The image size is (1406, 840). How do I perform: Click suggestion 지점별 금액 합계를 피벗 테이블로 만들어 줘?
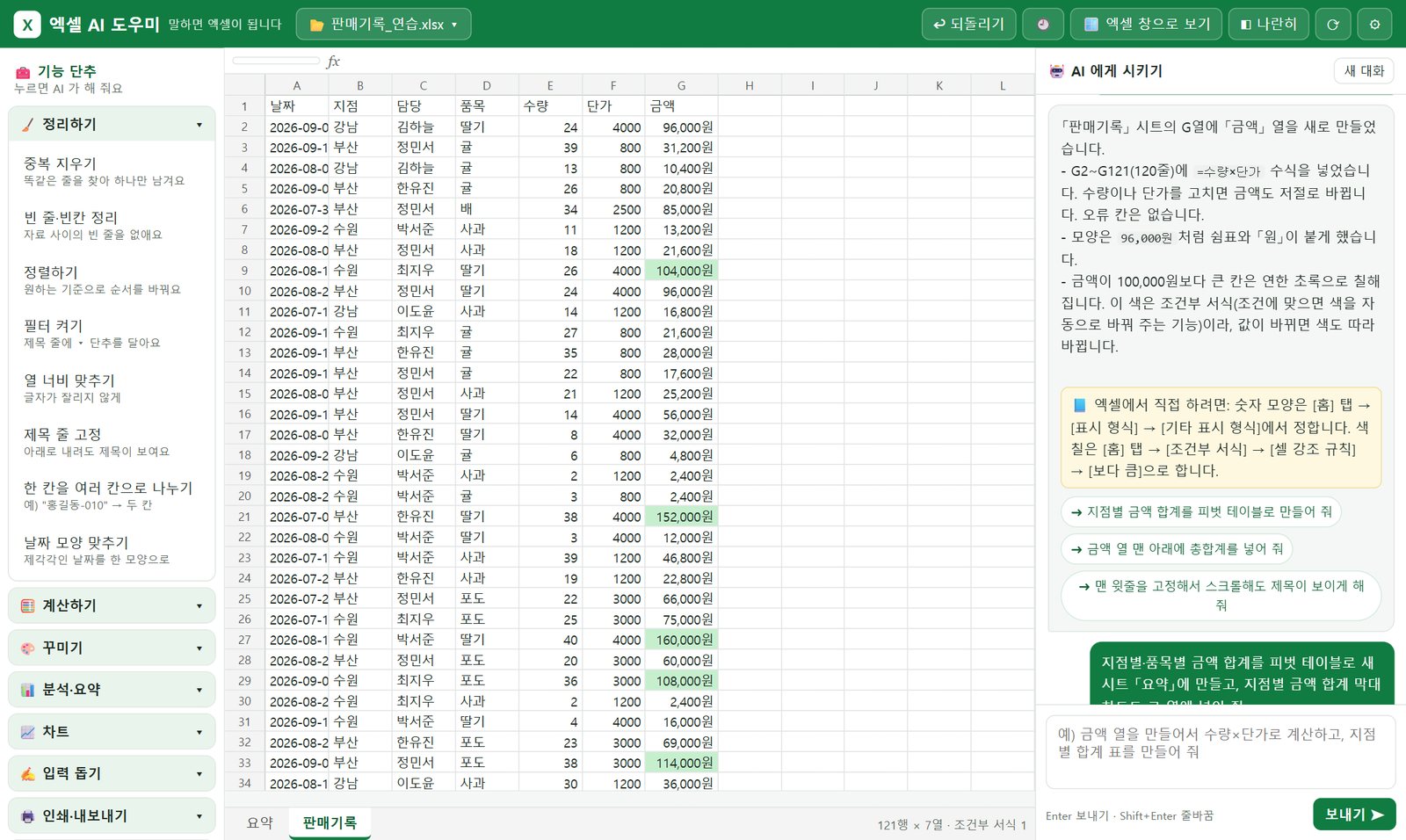pyautogui.click(x=1200, y=511)
